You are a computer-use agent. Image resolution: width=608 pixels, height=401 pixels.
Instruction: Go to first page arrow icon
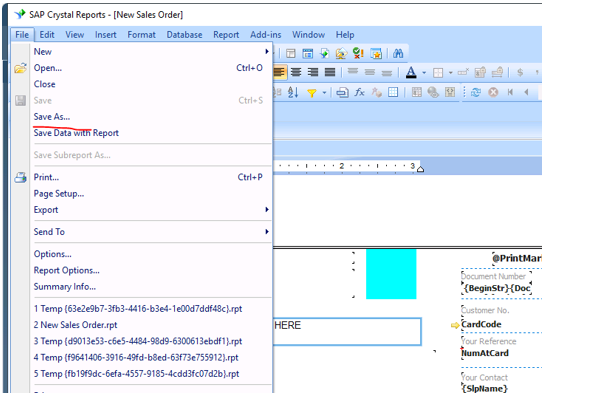click(510, 92)
